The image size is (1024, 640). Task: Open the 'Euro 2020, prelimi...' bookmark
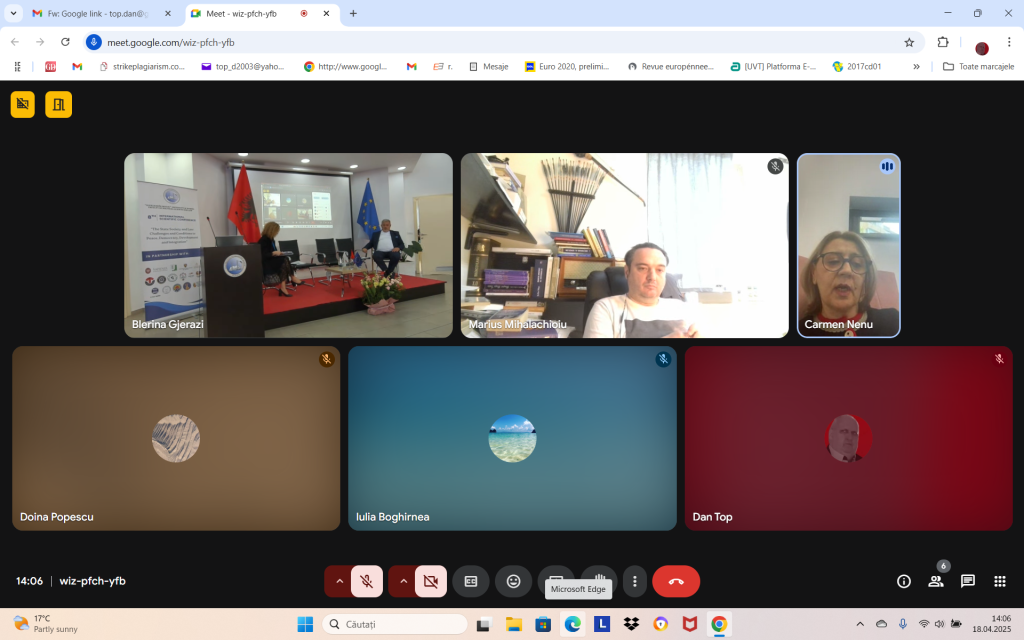click(567, 67)
